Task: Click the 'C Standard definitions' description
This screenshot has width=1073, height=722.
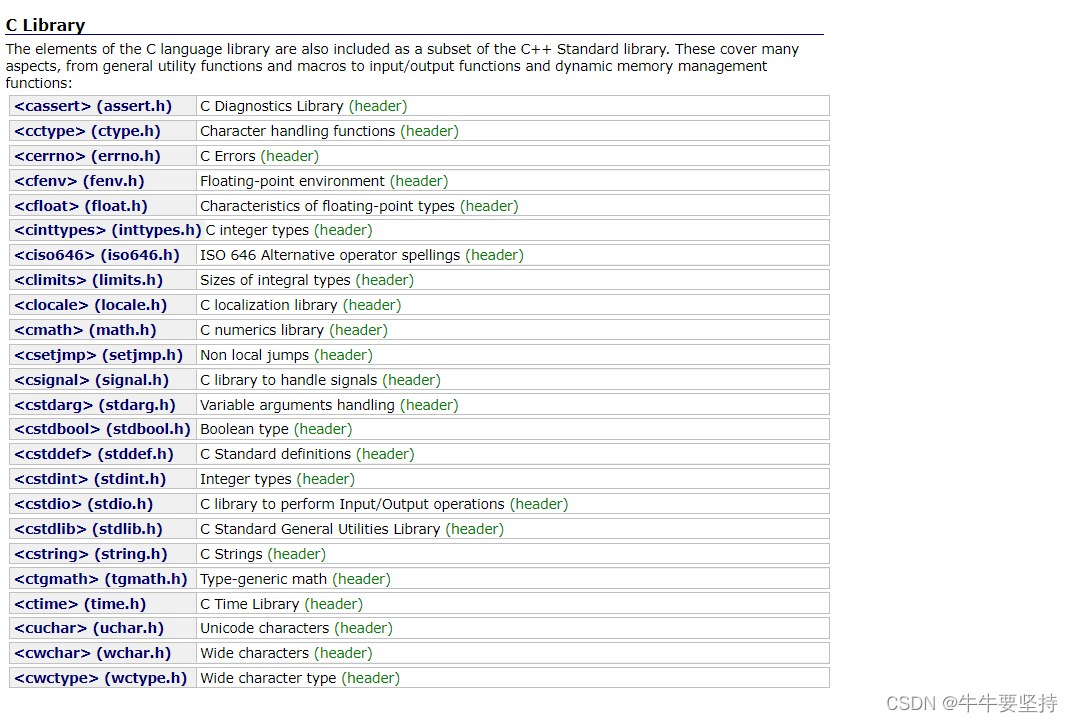Action: click(x=276, y=454)
